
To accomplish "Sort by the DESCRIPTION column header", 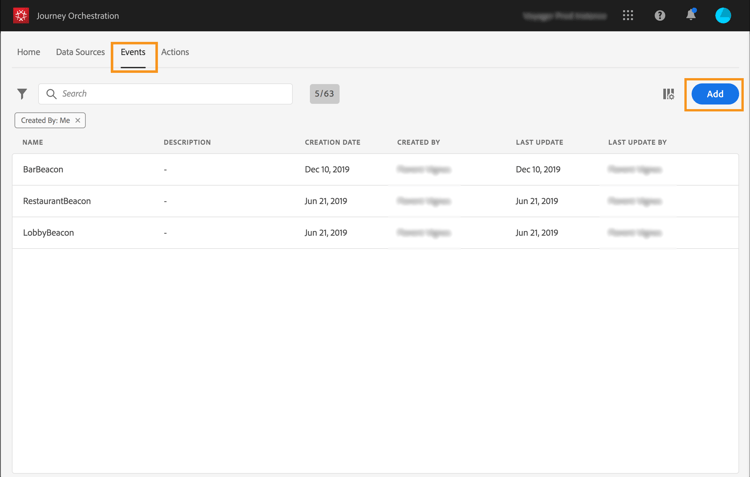I will (x=187, y=142).
